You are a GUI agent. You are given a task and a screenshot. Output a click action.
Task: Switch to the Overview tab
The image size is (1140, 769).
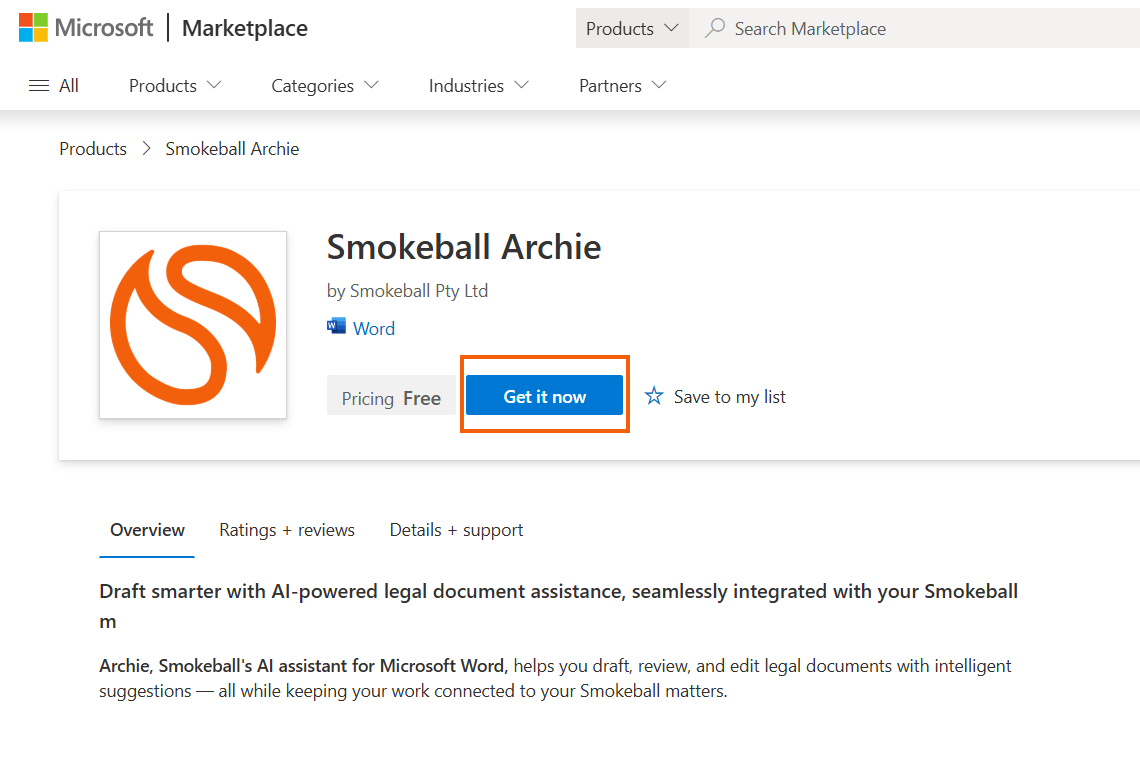point(147,530)
